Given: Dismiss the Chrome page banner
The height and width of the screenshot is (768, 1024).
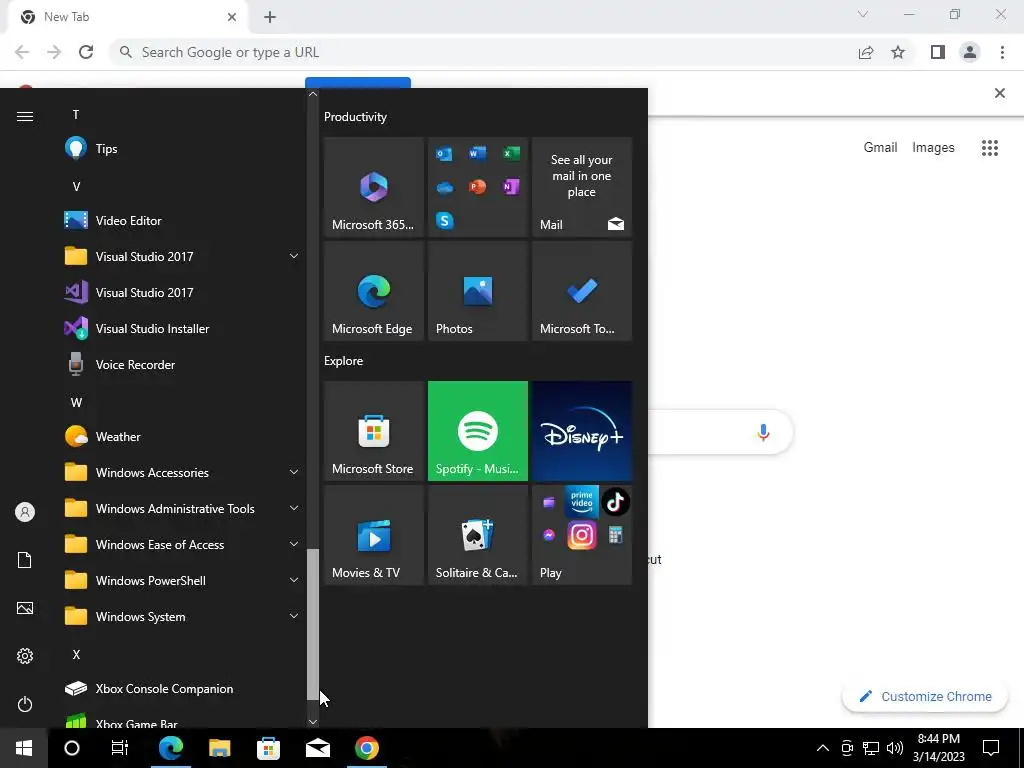Looking at the screenshot, I should [x=999, y=93].
